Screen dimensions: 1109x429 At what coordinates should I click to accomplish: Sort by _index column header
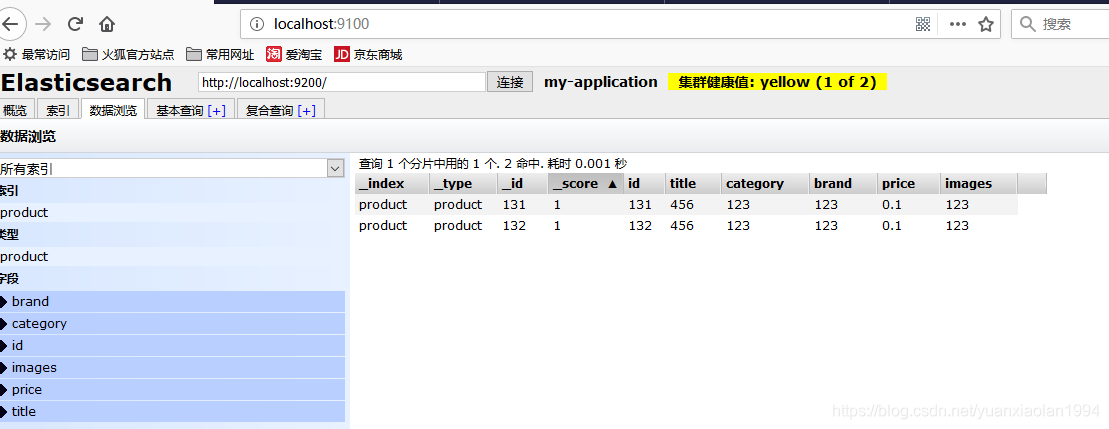click(392, 184)
